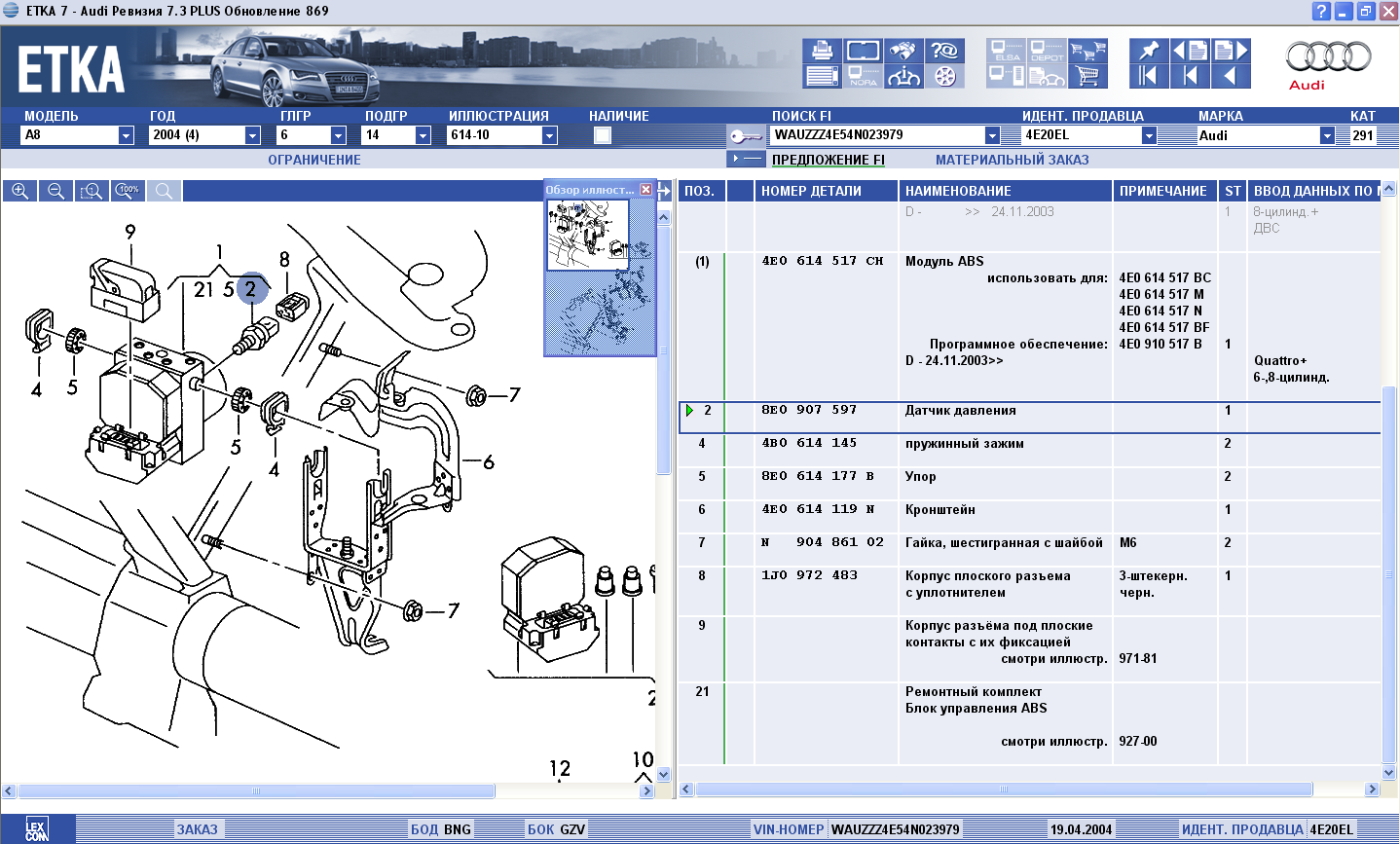Click the shopping cart order icon
Image resolution: width=1400 pixels, height=844 pixels.
point(1087,76)
